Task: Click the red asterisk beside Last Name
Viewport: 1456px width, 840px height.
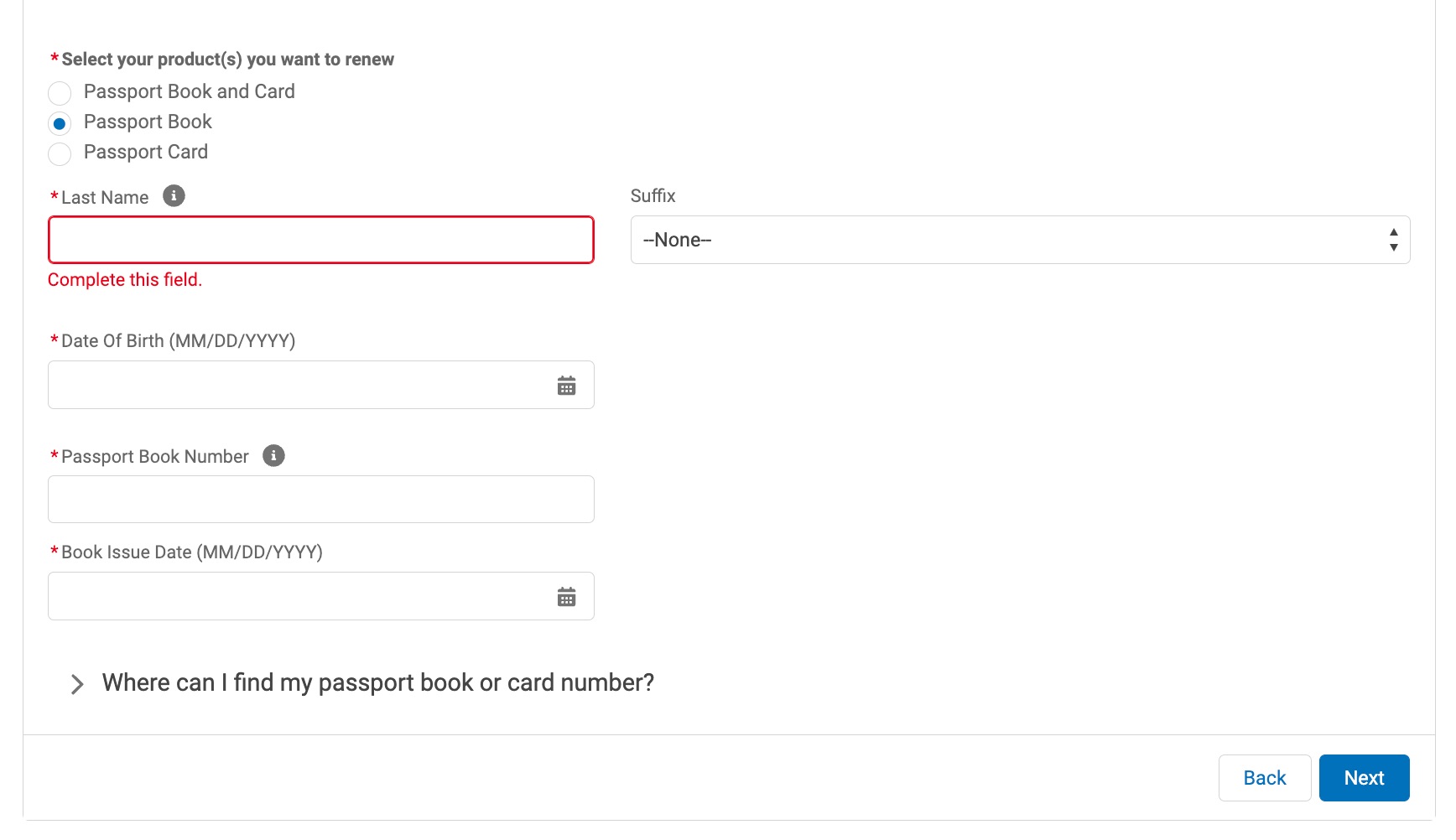Action: click(x=53, y=196)
